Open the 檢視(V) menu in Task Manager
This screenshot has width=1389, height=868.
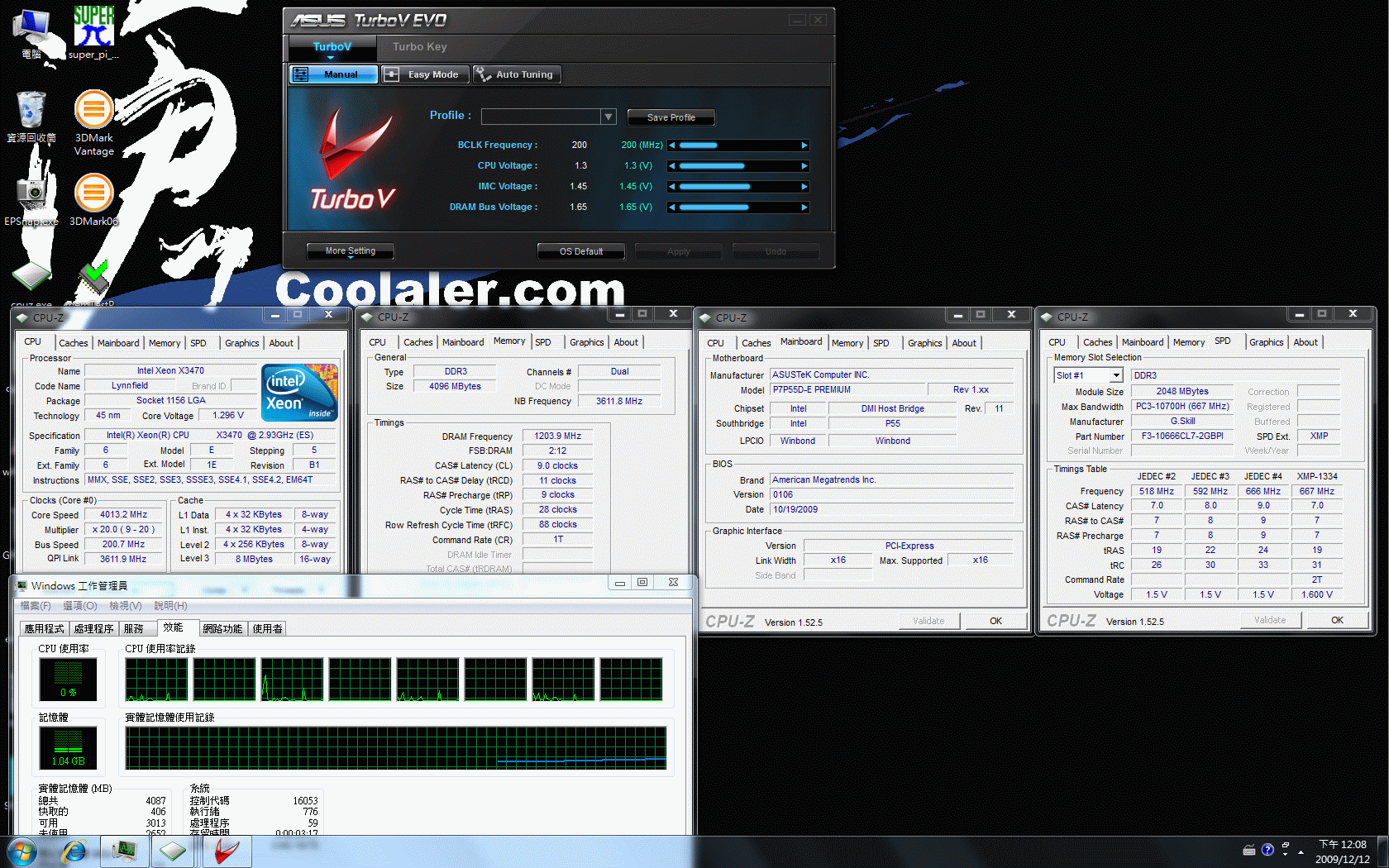click(x=126, y=606)
